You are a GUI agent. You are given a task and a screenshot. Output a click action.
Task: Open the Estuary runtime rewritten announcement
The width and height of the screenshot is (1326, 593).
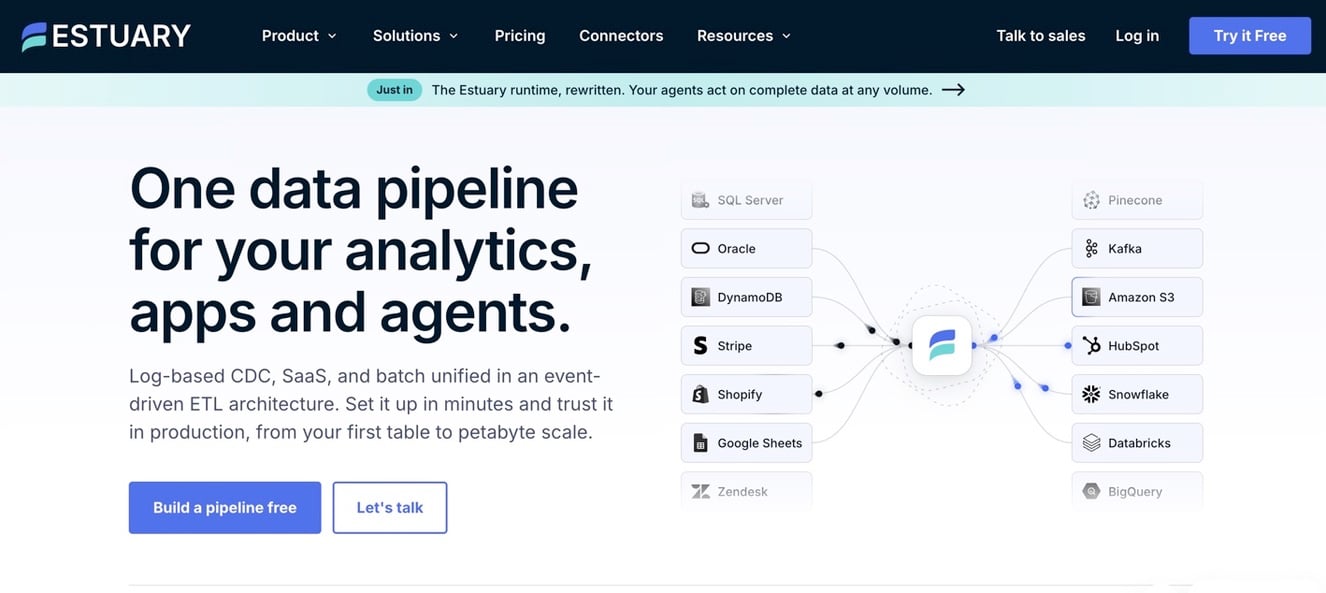tap(682, 90)
